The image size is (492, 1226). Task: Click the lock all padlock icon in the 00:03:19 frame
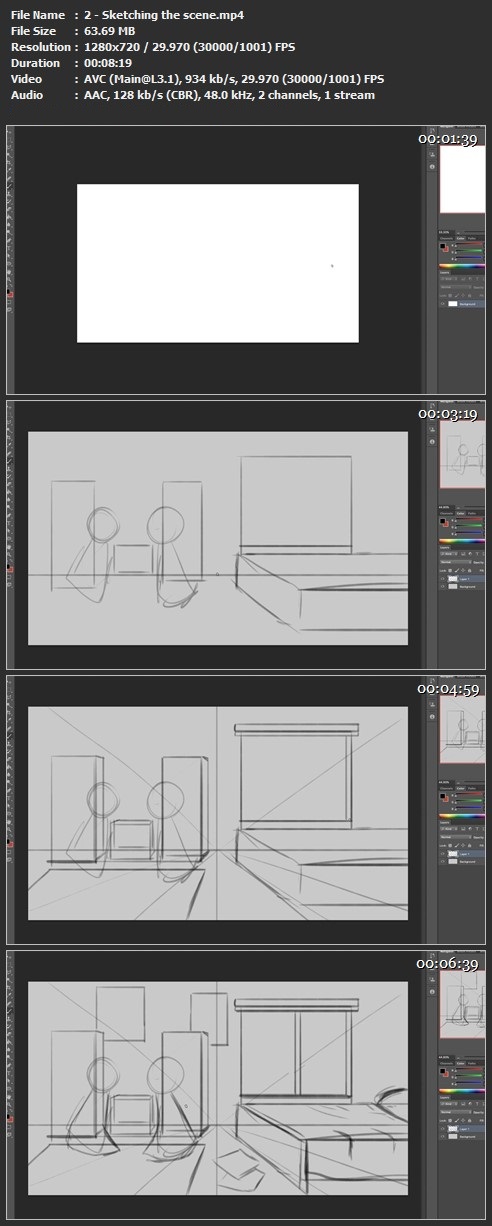pyautogui.click(x=469, y=570)
